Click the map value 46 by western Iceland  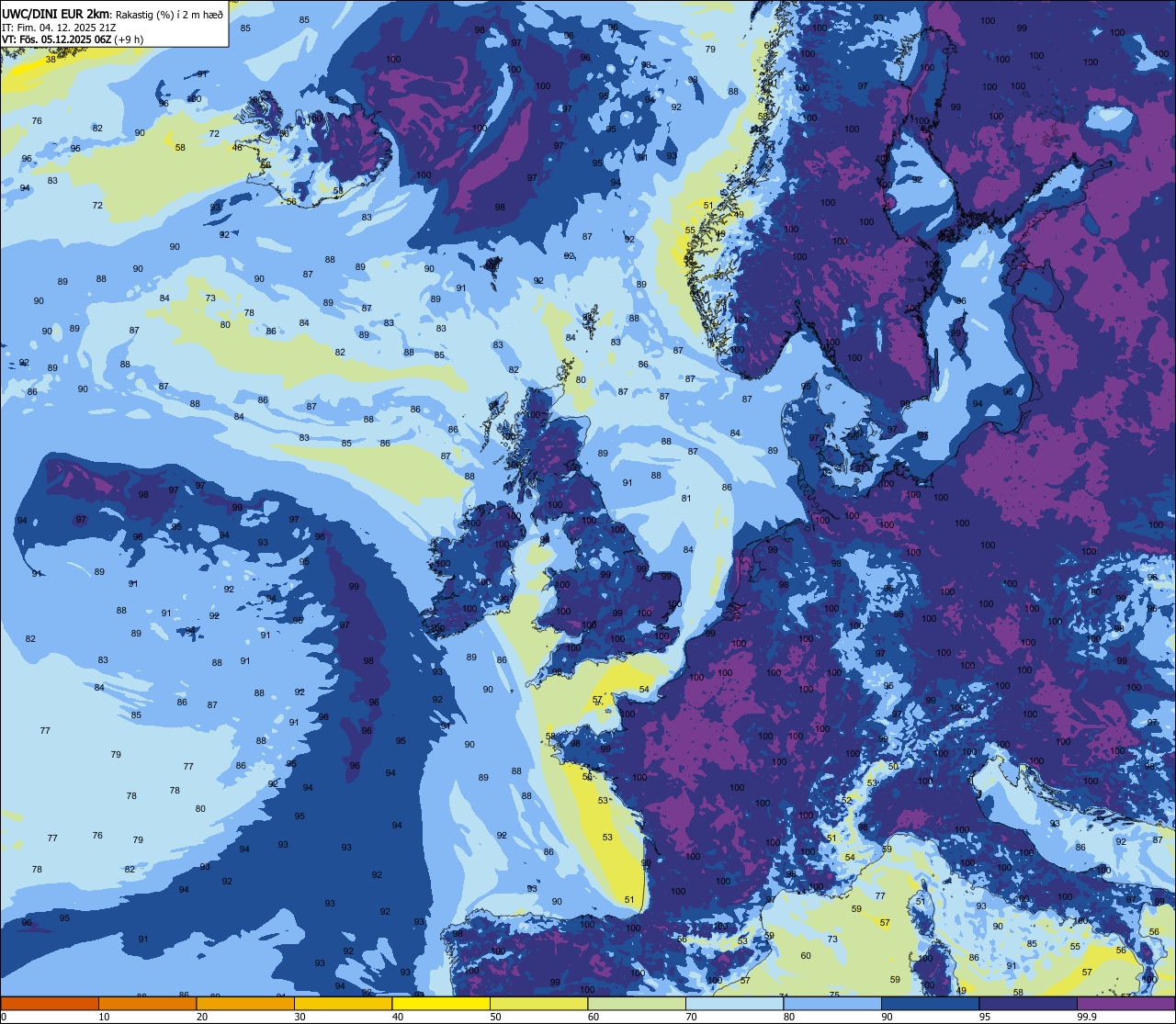(x=237, y=148)
